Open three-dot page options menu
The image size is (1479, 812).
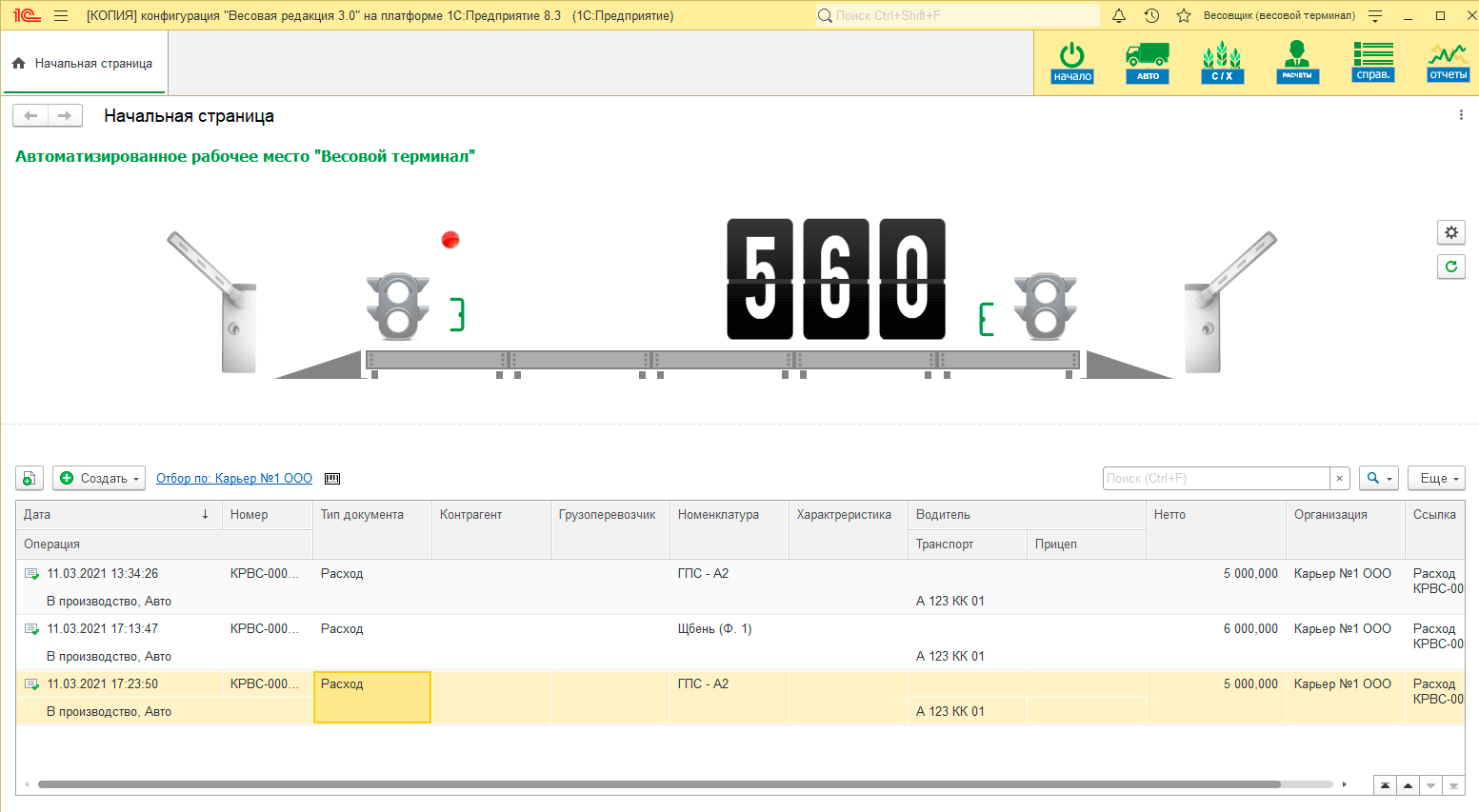(1461, 115)
